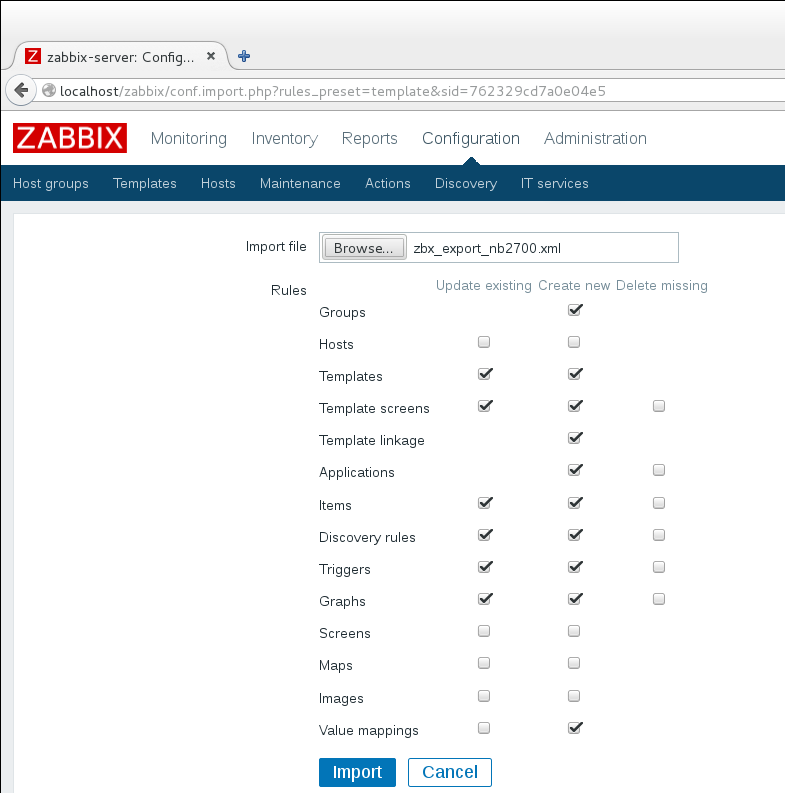The image size is (785, 793).
Task: Click the Update existing column header
Action: (x=484, y=285)
